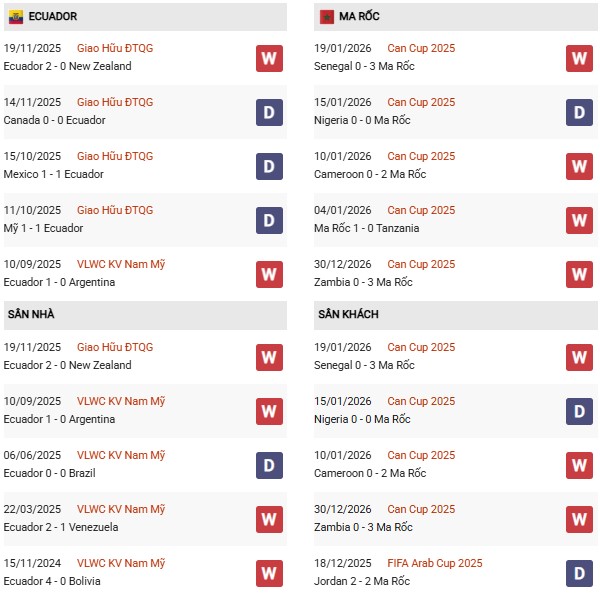Click D badge for Ecuador 0-0 Brazil

269,465
